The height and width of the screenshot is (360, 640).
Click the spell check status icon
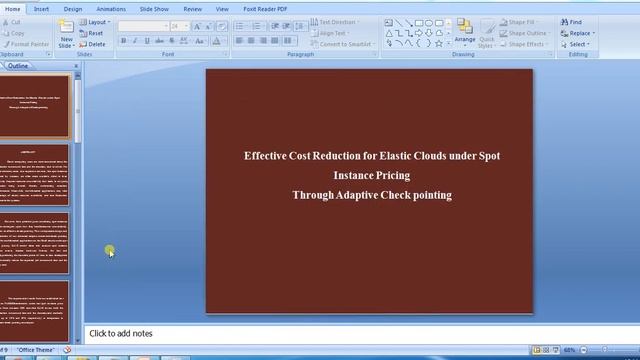67,350
